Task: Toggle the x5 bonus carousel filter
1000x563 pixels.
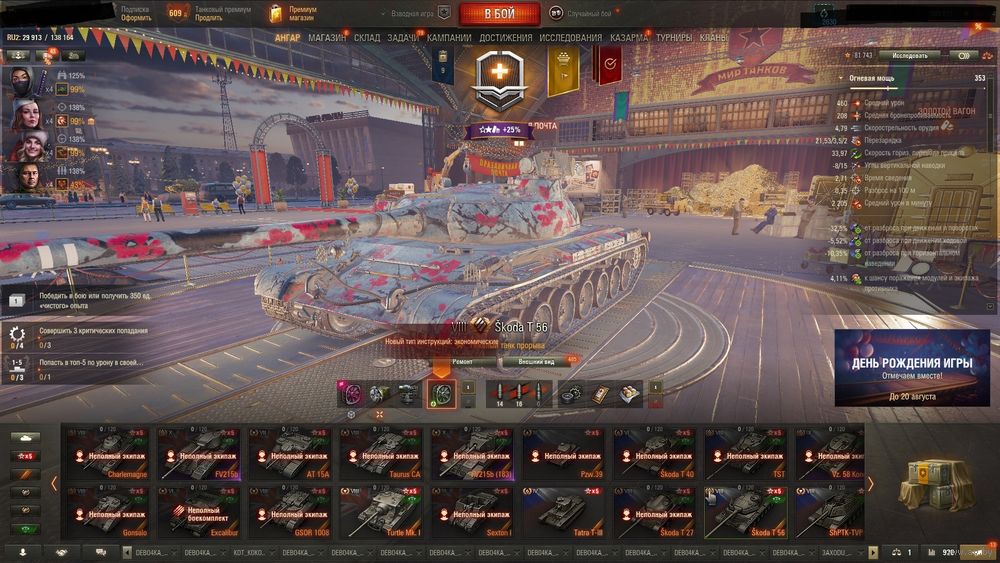Action: click(x=26, y=456)
